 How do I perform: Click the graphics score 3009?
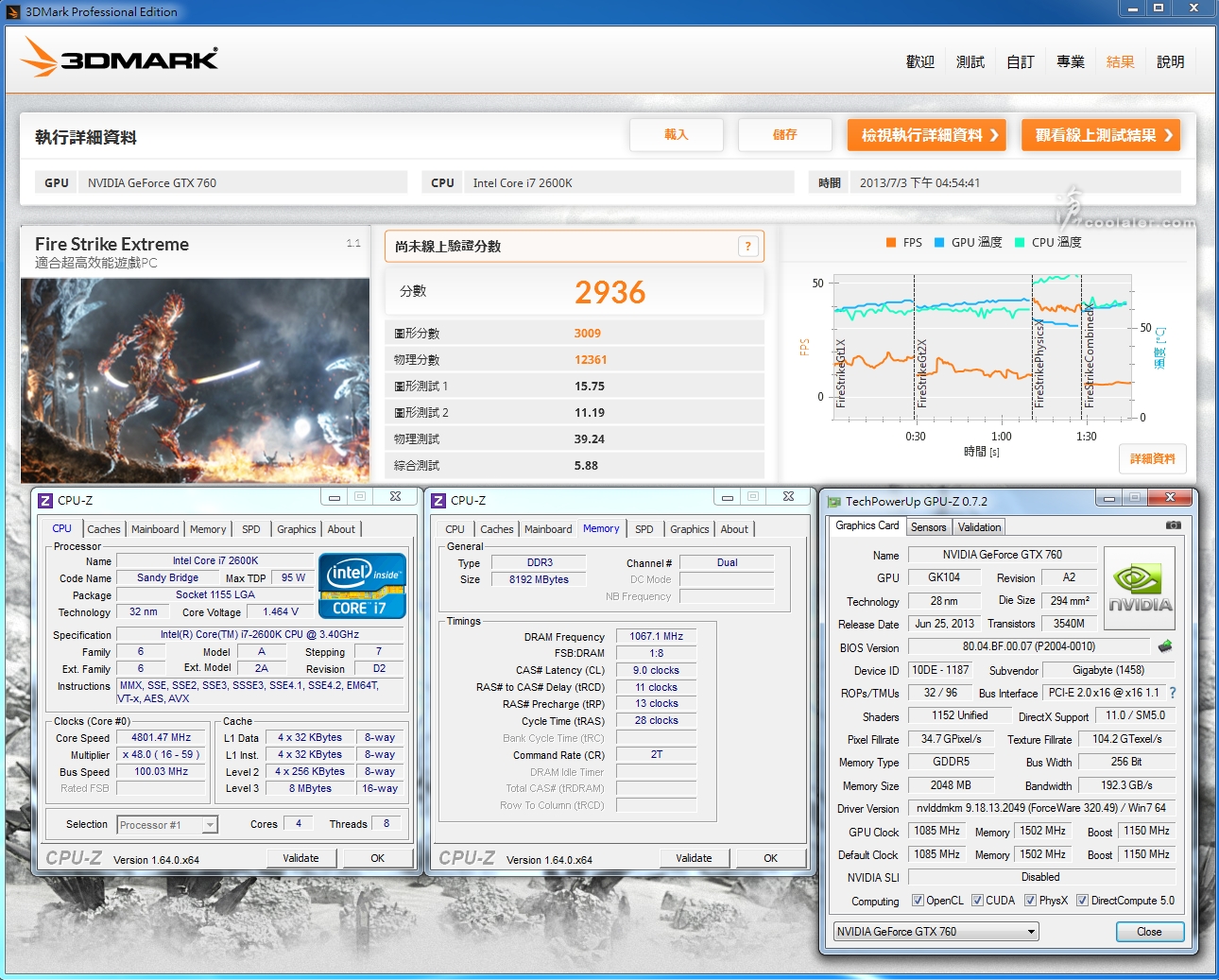pyautogui.click(x=588, y=334)
